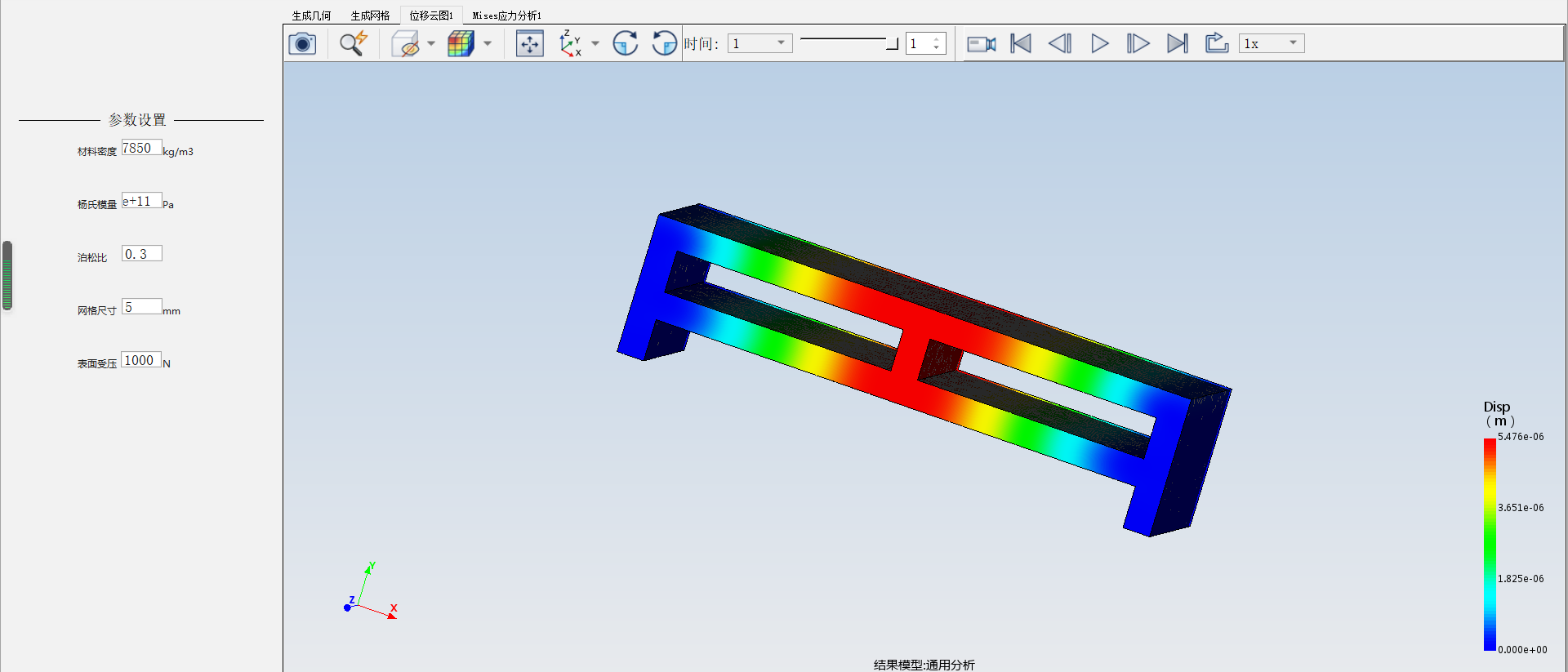Click legend min value 0.000e+00
The image size is (1568, 672).
click(1522, 650)
